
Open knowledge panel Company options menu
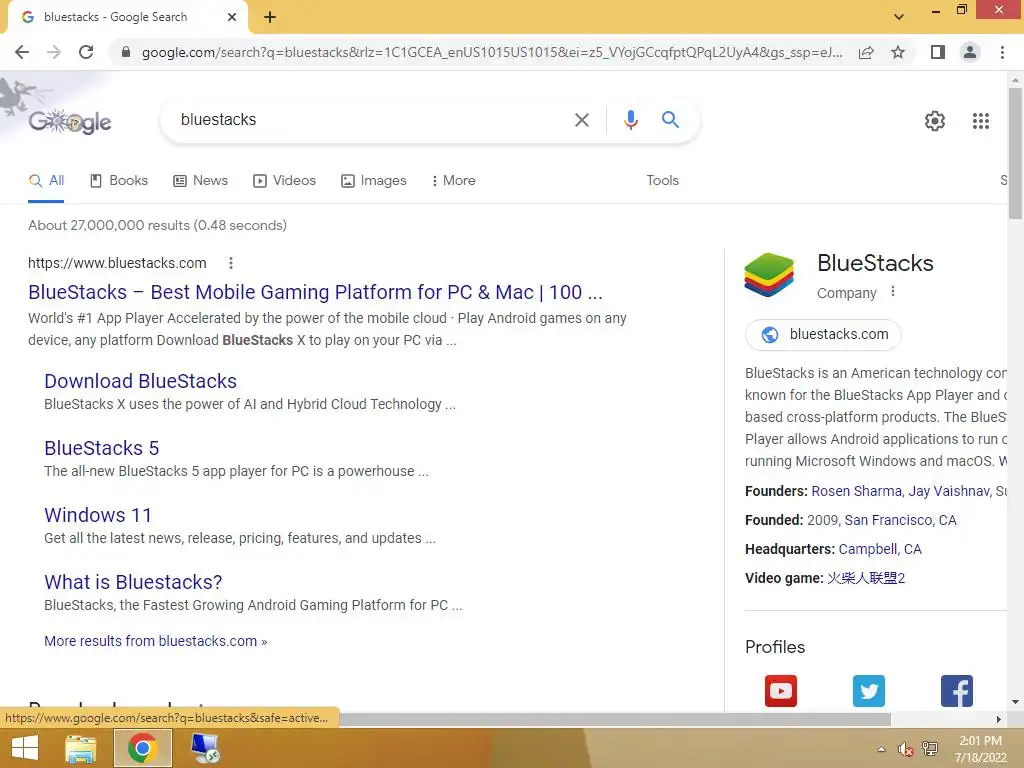point(893,292)
